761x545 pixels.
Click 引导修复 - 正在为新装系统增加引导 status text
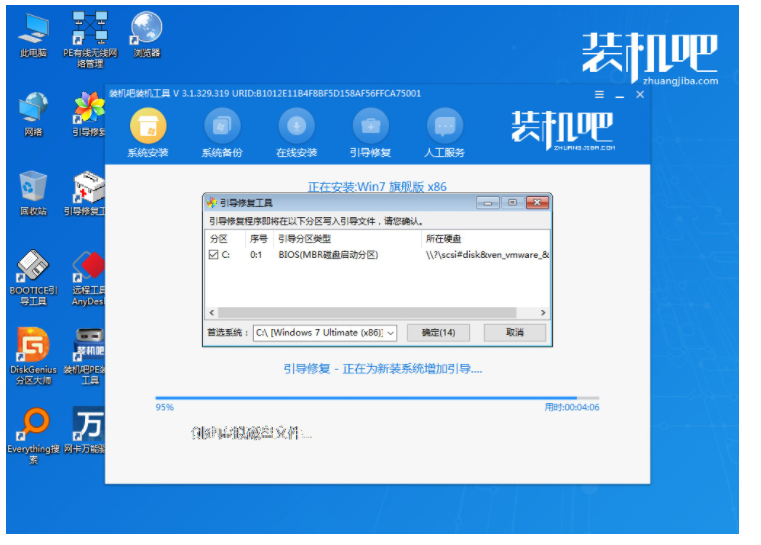click(383, 369)
